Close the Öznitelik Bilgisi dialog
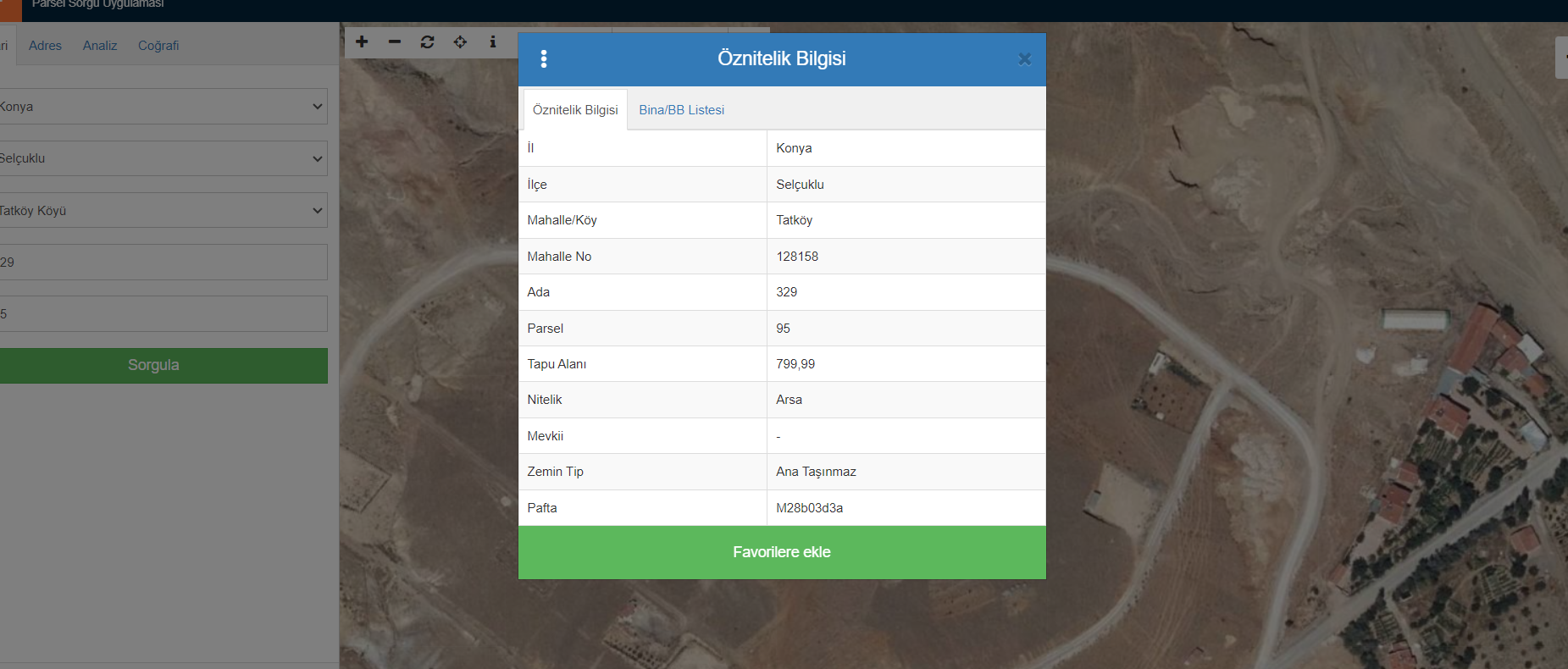The image size is (1568, 669). (1024, 59)
